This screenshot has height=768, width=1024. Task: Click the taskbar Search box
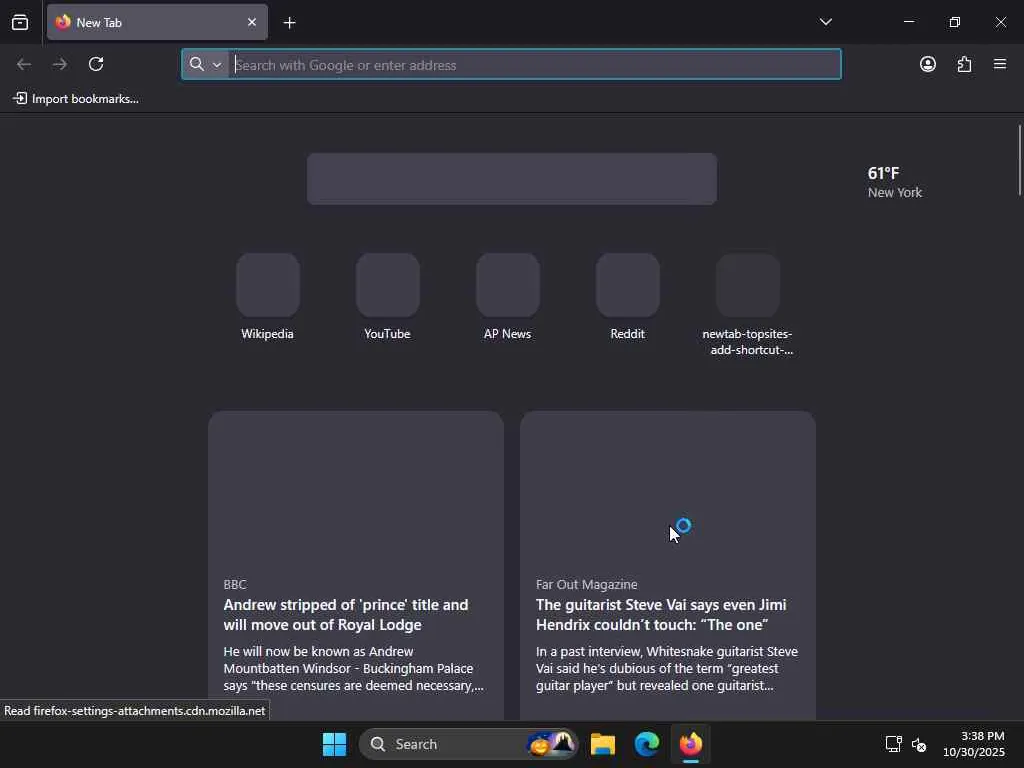[x=468, y=744]
